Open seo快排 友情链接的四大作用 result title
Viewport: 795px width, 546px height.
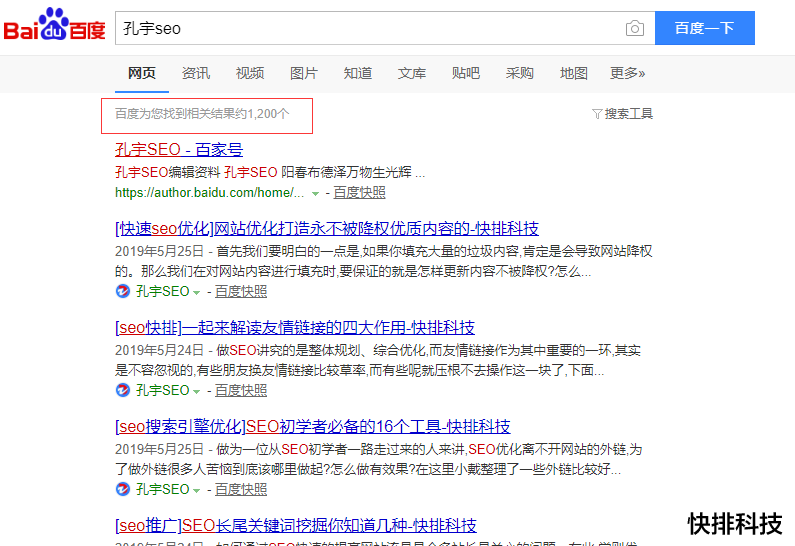[295, 327]
